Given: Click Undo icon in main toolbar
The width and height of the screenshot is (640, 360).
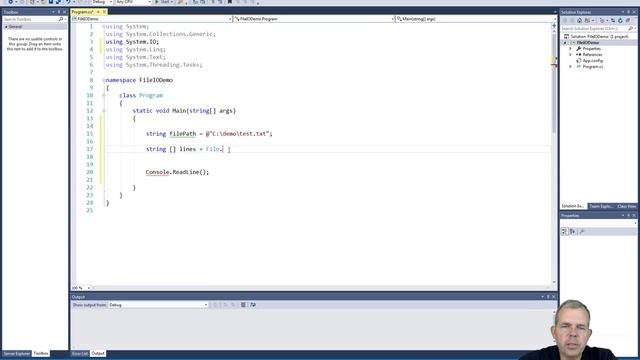Looking at the screenshot, I should pyautogui.click(x=68, y=2).
